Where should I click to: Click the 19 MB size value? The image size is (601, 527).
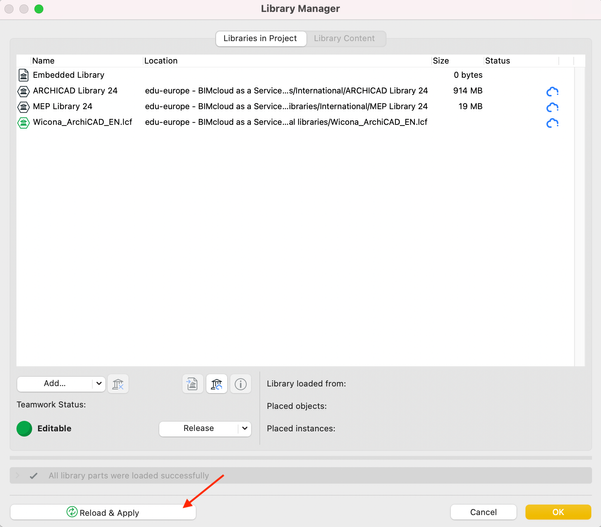(x=471, y=106)
